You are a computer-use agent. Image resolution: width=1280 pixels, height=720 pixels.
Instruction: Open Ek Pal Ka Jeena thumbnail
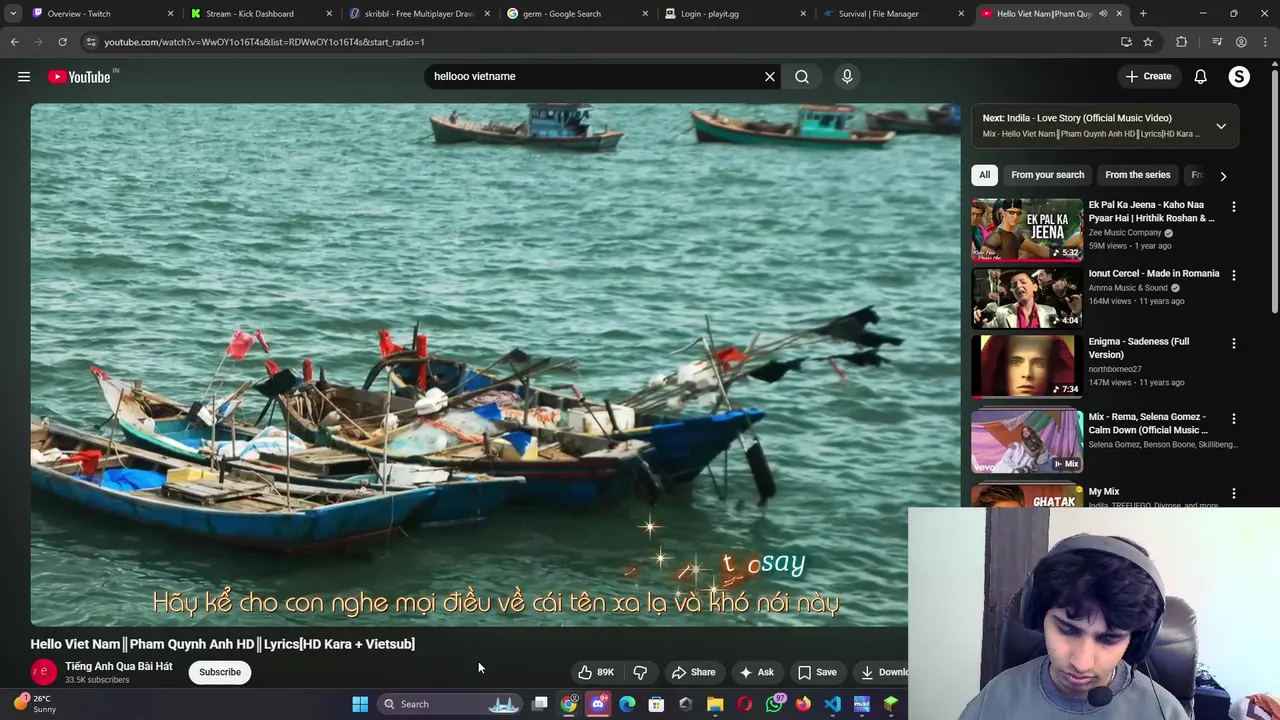point(1027,229)
